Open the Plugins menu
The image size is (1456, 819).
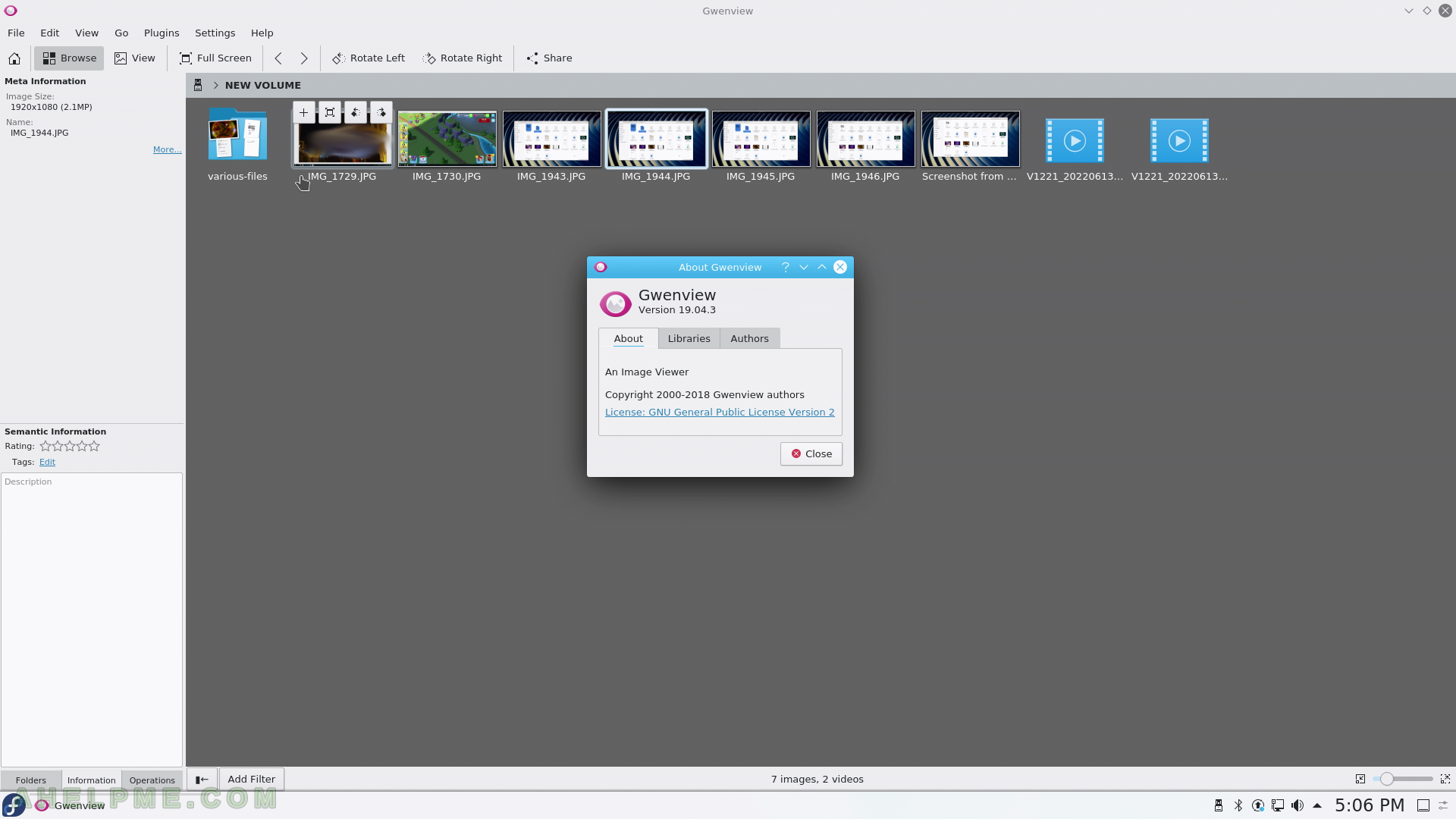[162, 33]
